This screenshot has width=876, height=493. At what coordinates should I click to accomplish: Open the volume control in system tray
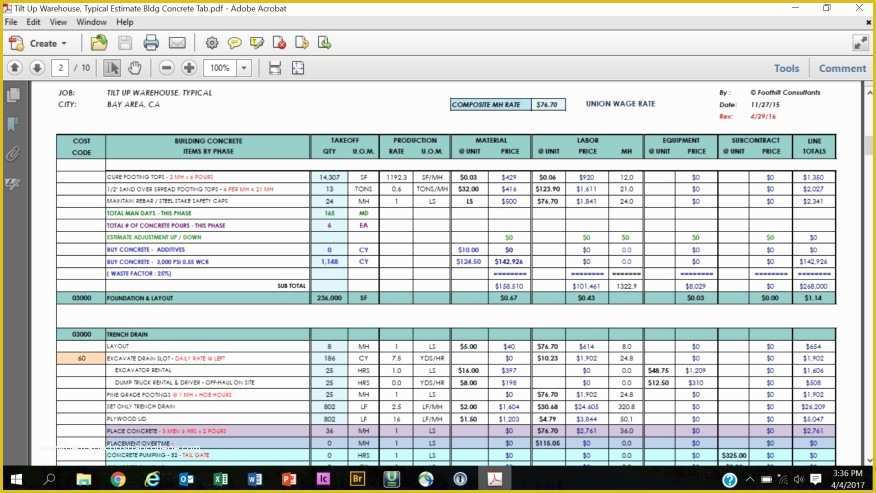coord(799,480)
